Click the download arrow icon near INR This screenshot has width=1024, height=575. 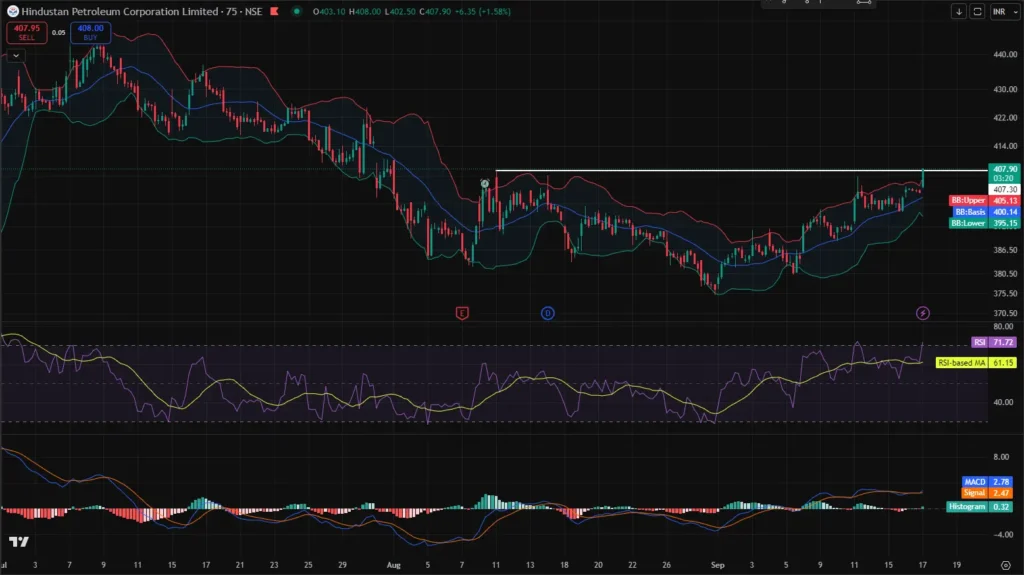pyautogui.click(x=959, y=12)
